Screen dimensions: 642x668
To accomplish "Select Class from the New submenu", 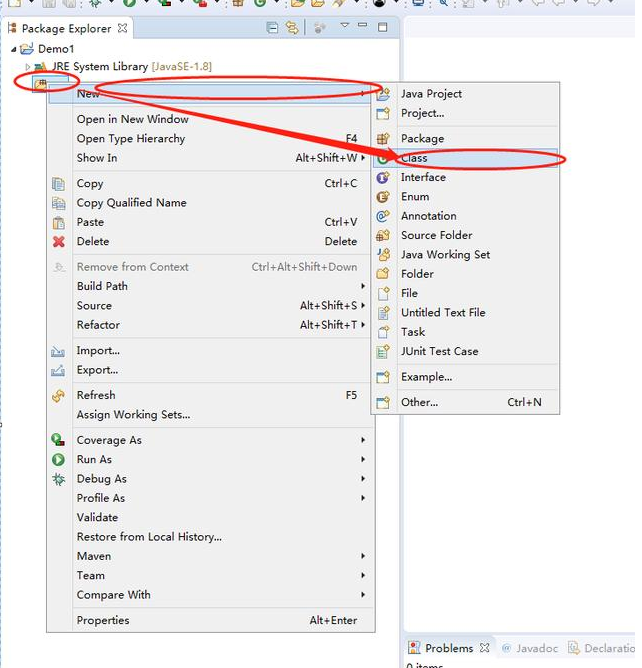I will (x=414, y=158).
